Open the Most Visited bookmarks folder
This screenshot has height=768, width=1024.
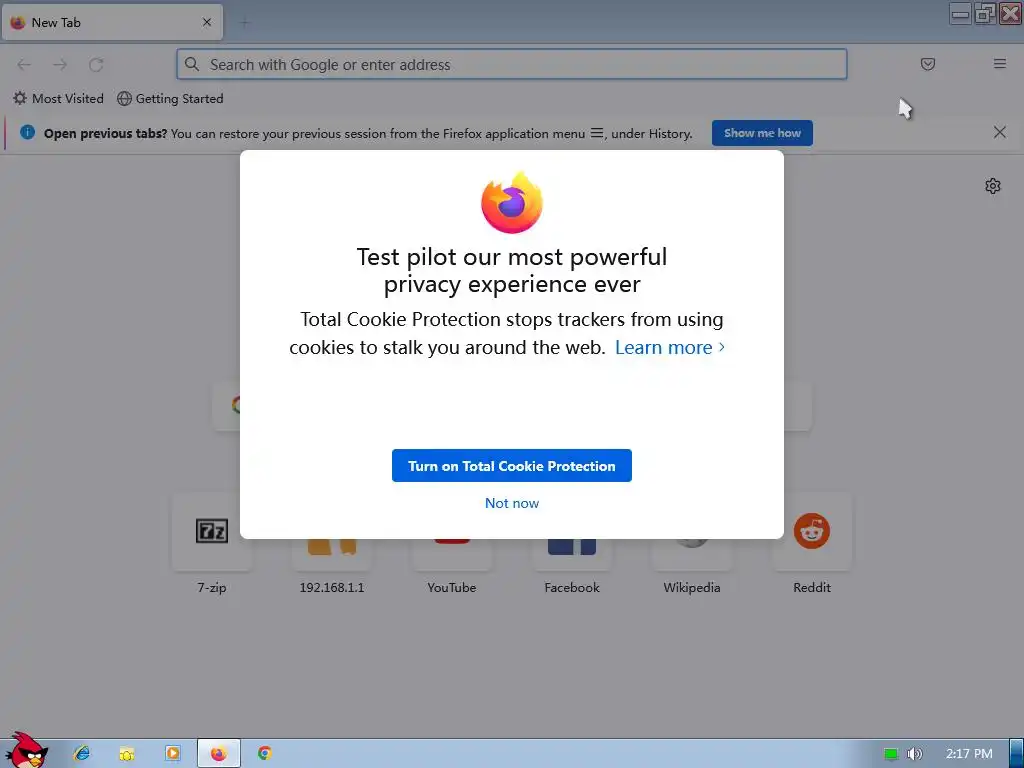point(58,99)
